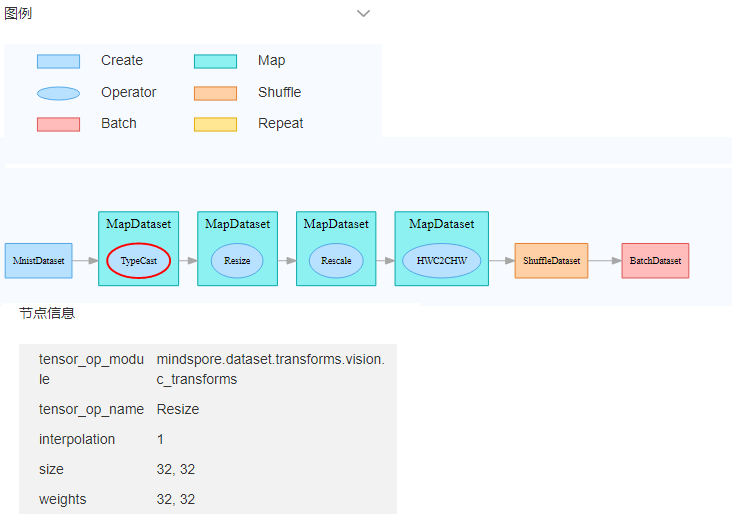Click the Repeat legend yellow swatch
Viewport: 732px width, 517px height.
pyautogui.click(x=215, y=124)
